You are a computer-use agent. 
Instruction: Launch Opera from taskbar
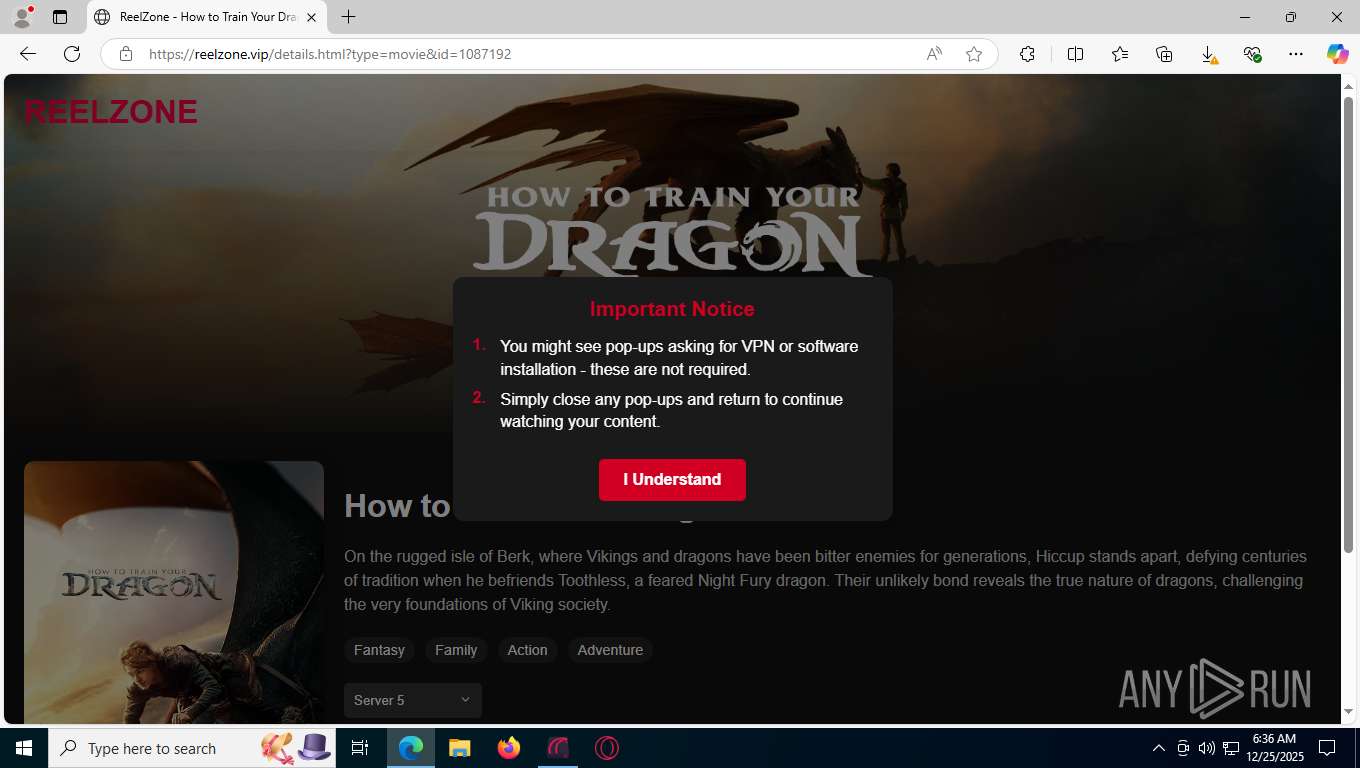[607, 748]
